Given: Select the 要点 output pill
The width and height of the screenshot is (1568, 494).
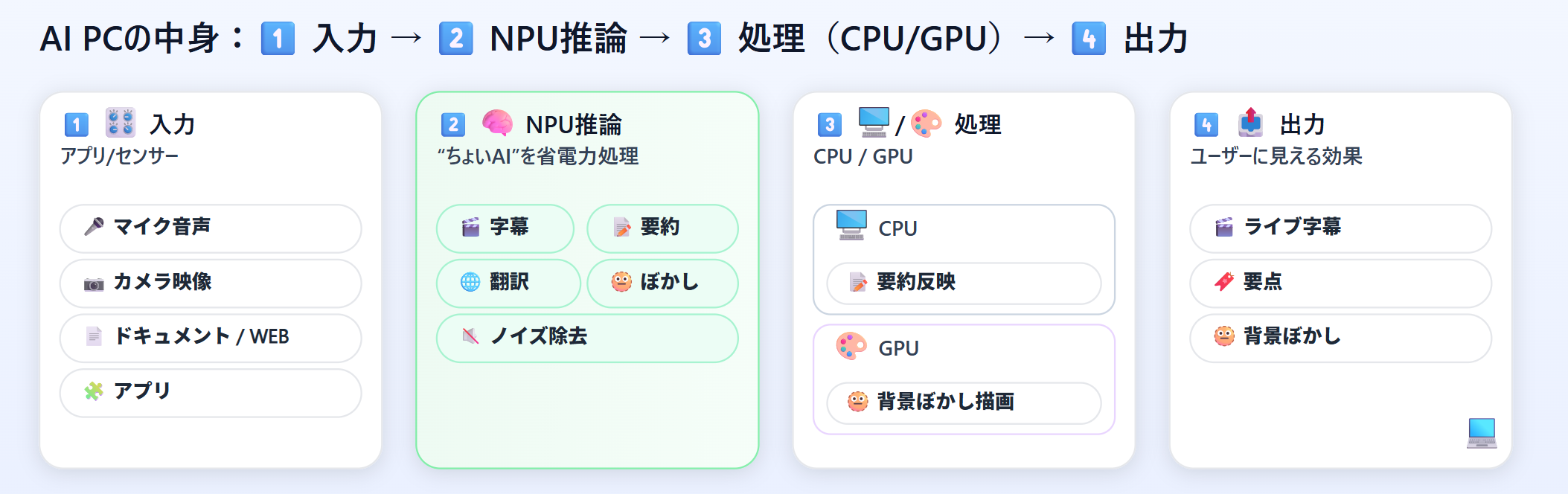Looking at the screenshot, I should pos(1340,283).
